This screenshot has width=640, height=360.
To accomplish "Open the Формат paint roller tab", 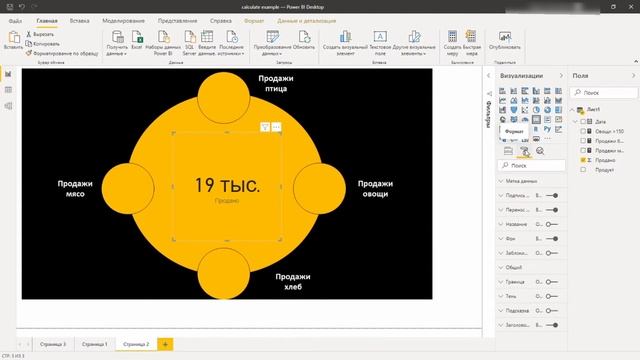I will 524,151.
